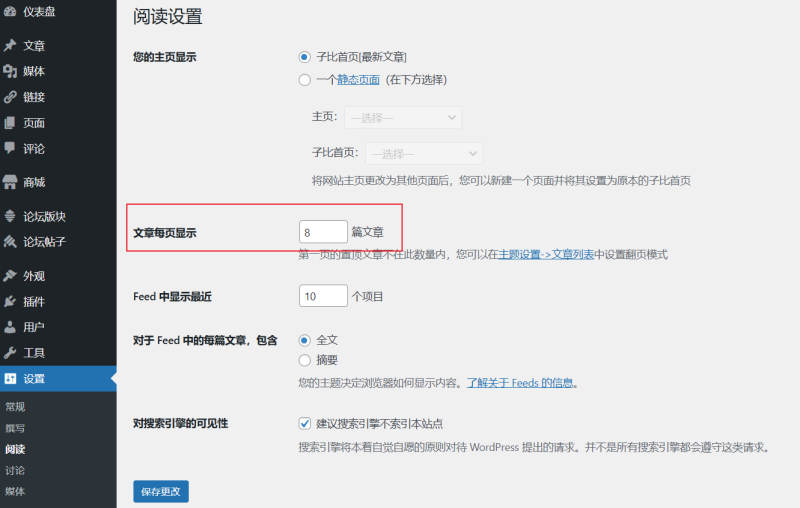Image resolution: width=800 pixels, height=508 pixels.
Task: Open the 子比首页 page dropdown
Action: [424, 154]
